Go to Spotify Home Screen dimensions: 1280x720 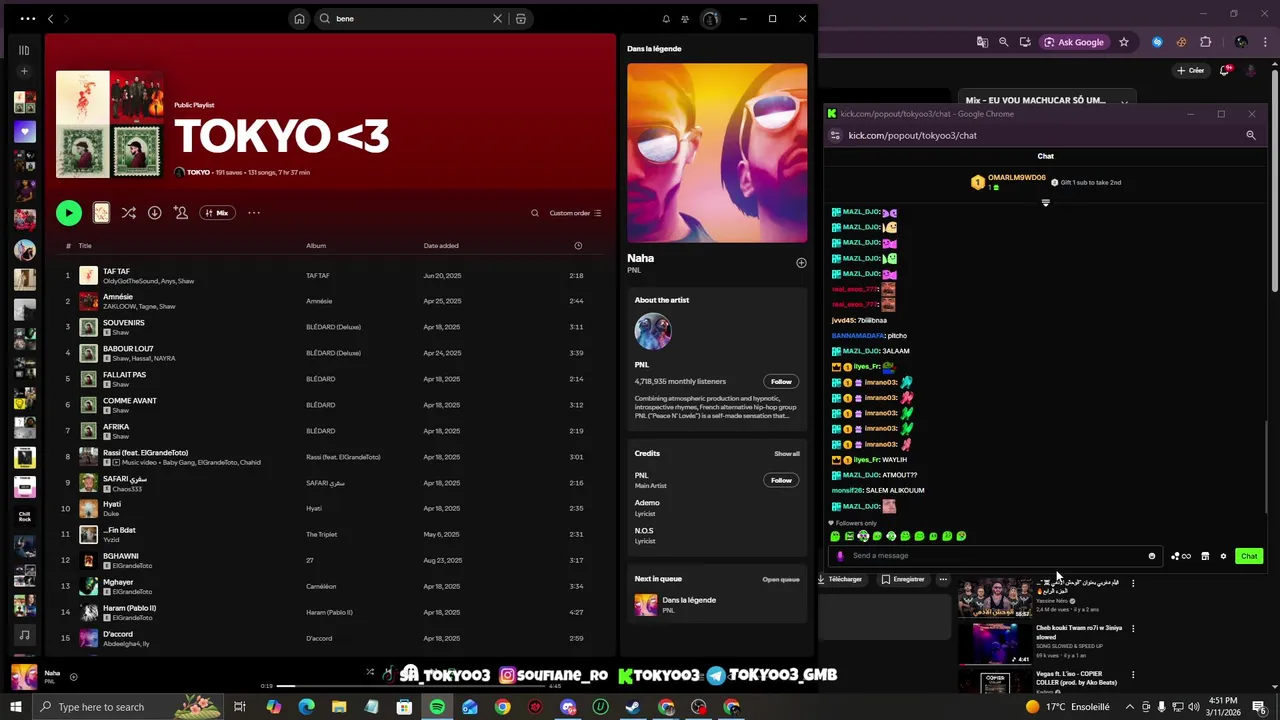(x=299, y=18)
